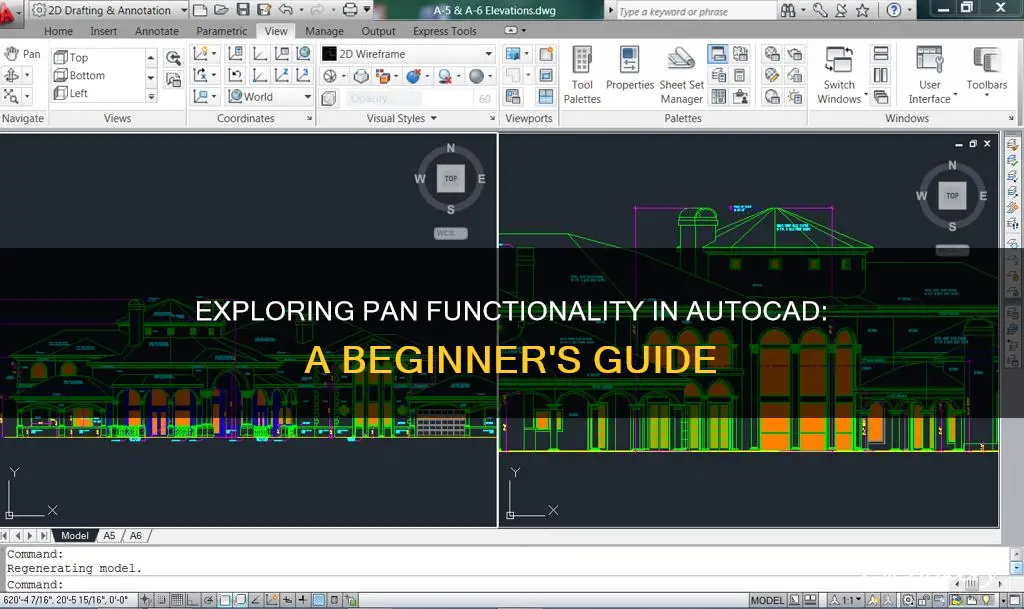
Task: Switch to the A5 layout tab
Action: [x=109, y=536]
